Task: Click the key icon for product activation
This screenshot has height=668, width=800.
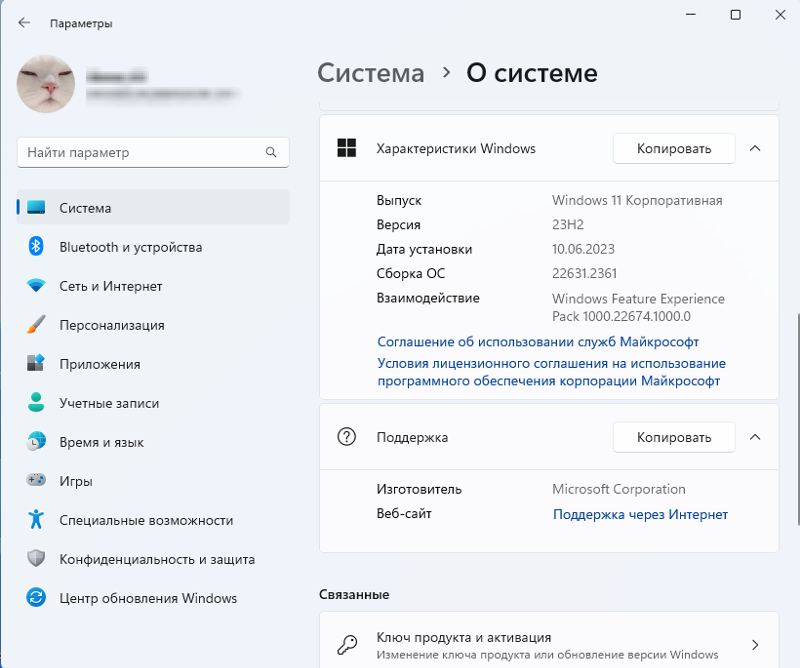Action: pos(347,645)
